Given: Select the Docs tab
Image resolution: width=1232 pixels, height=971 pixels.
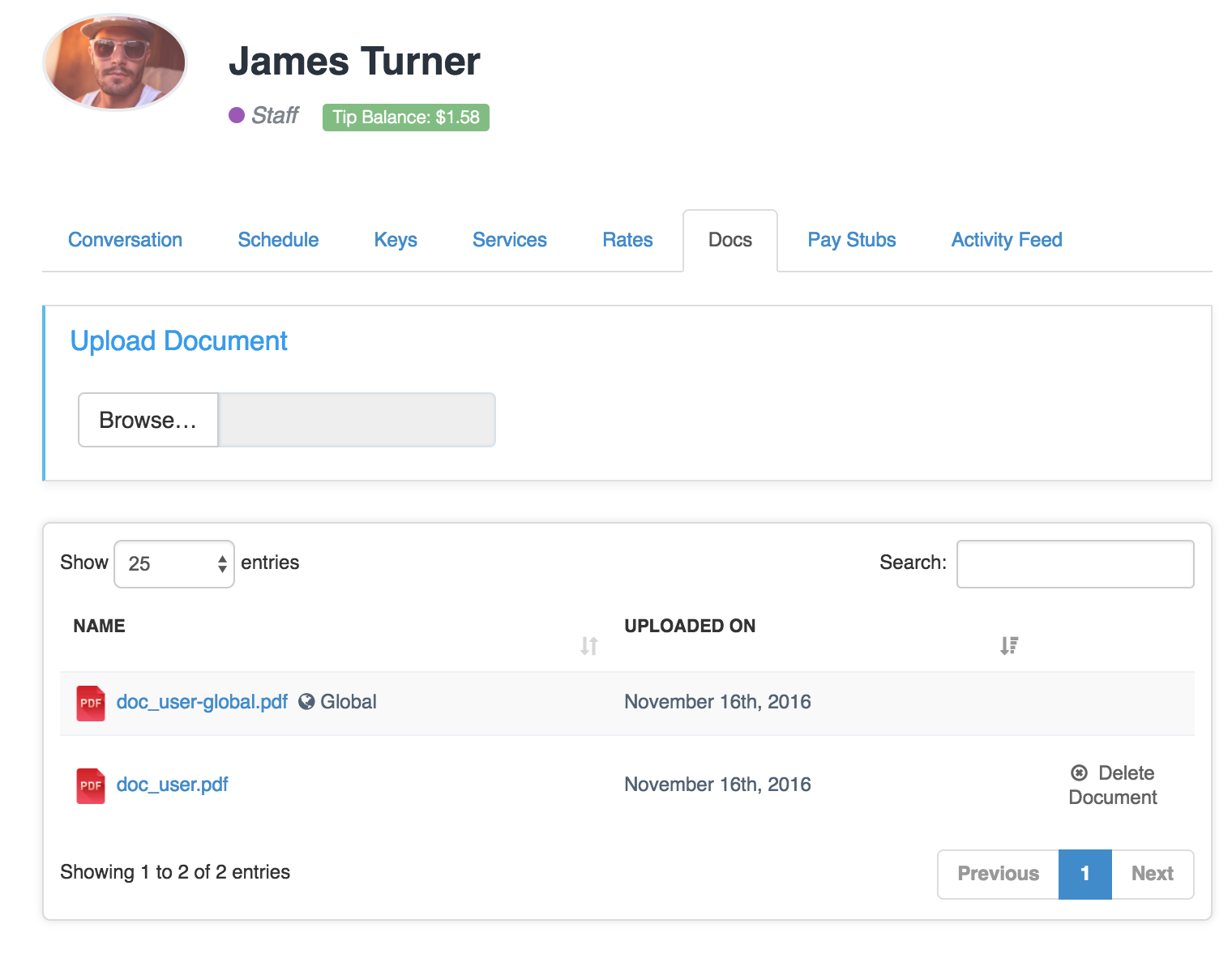Looking at the screenshot, I should (730, 240).
